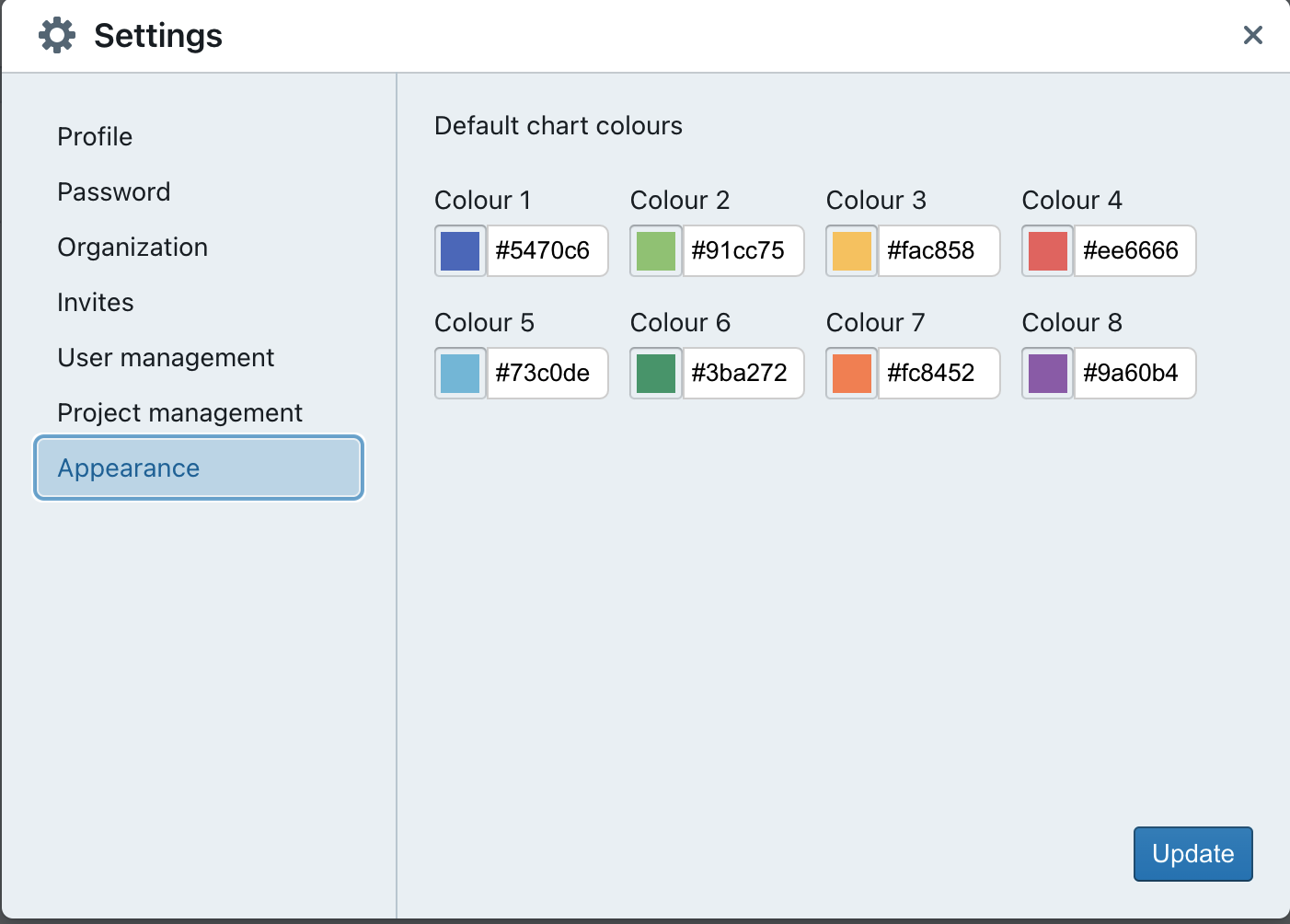
Task: Click the Settings gear icon
Action: 57,36
